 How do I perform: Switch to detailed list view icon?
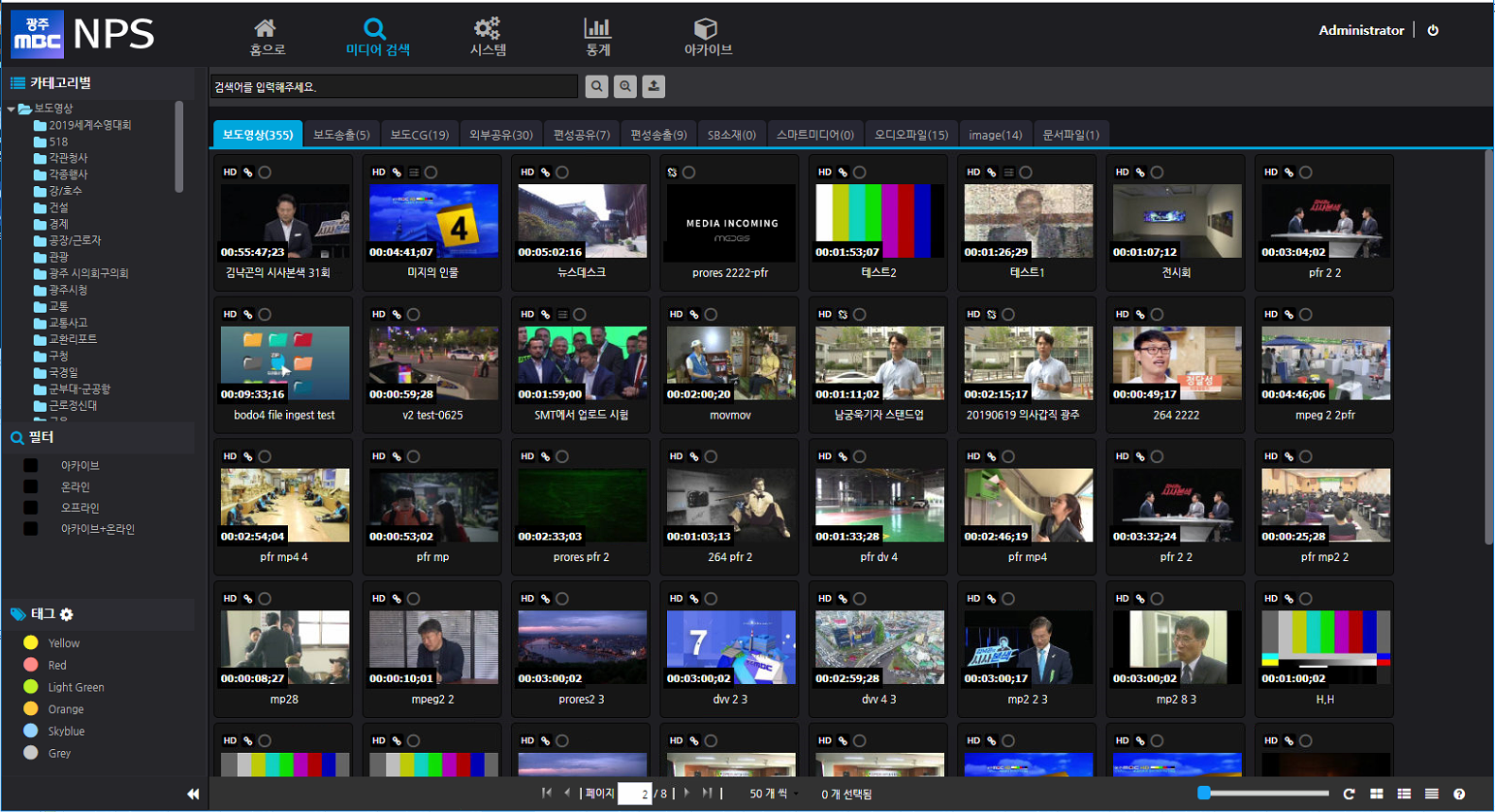1404,794
